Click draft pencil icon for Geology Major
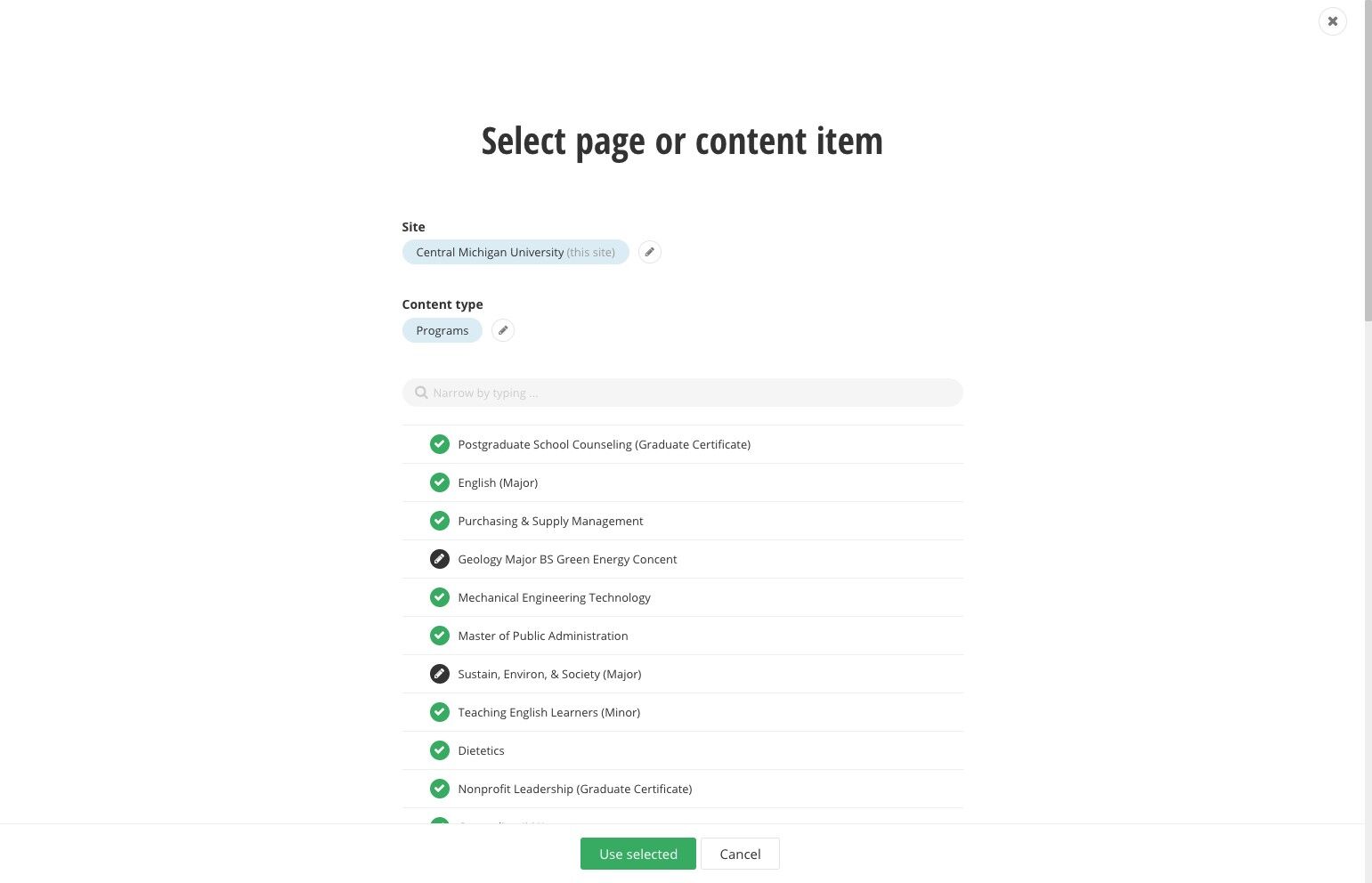 [x=440, y=559]
